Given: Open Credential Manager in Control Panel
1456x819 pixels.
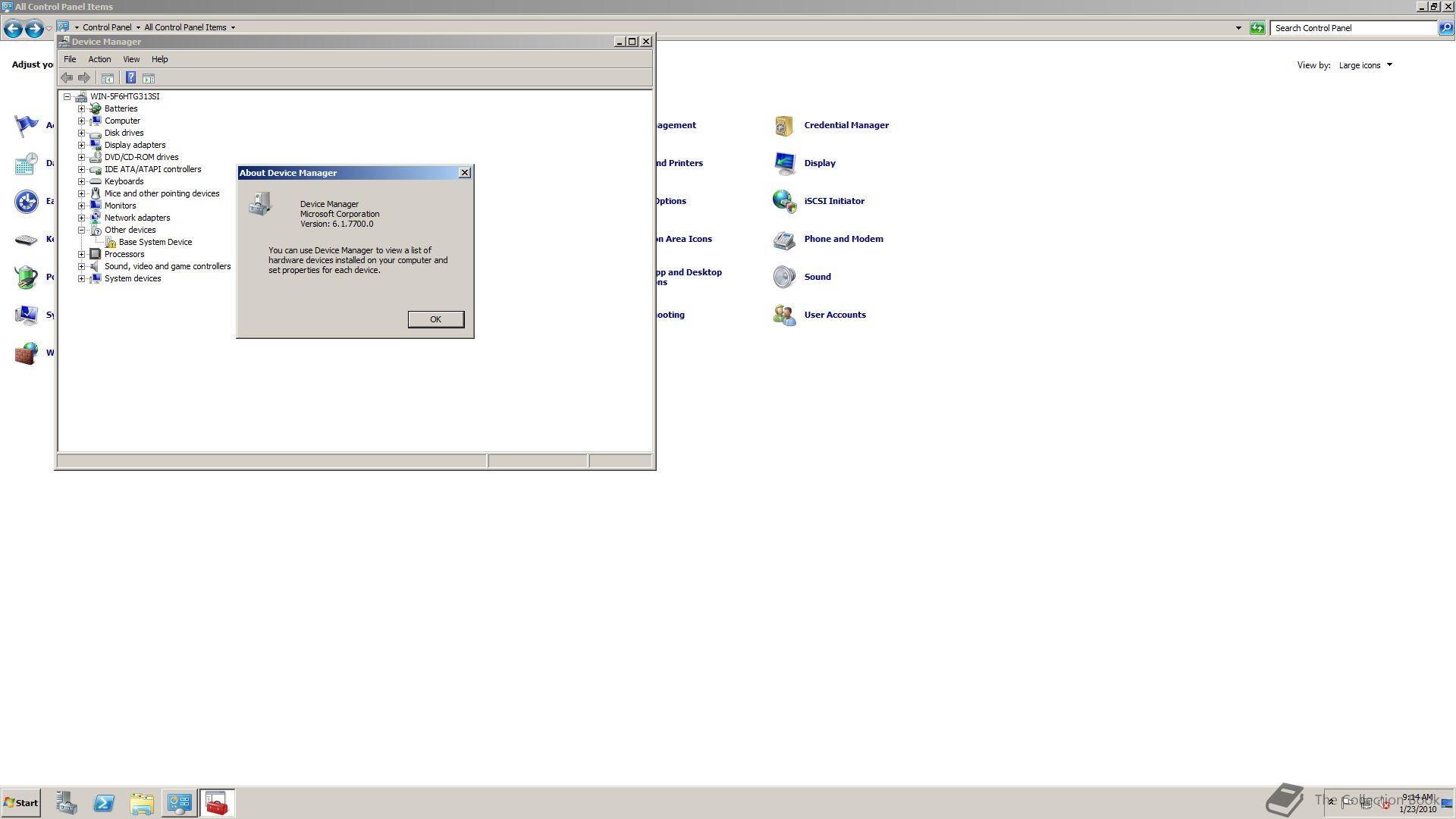Looking at the screenshot, I should coord(846,125).
